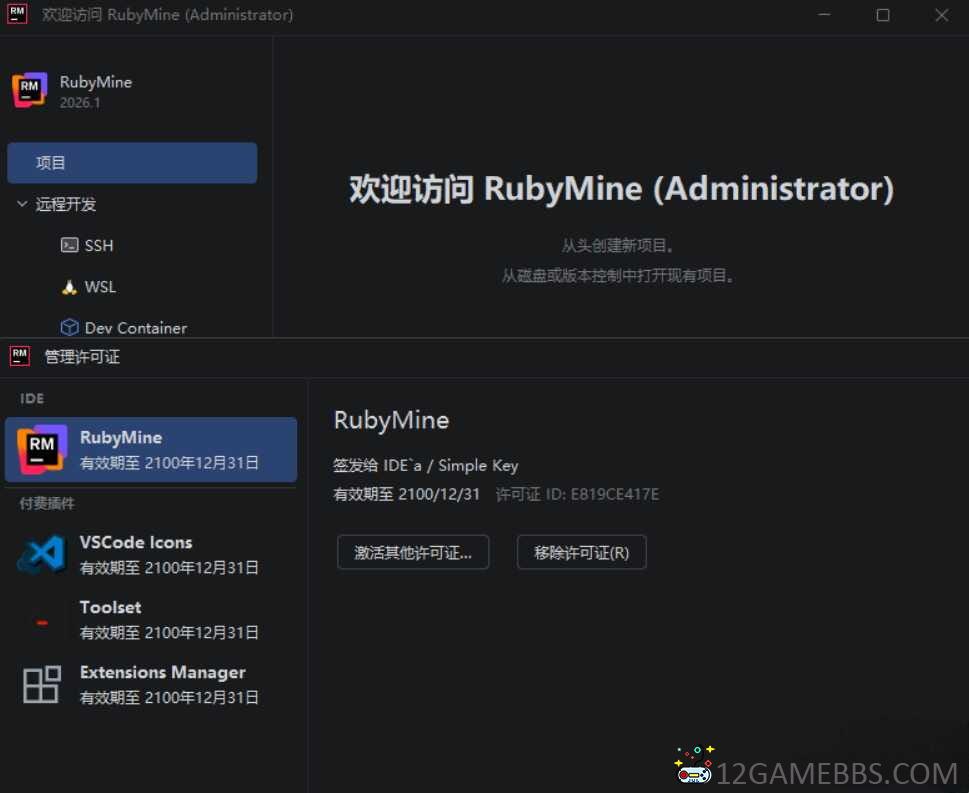Close the RubyMine welcome window
Screen dimensions: 969x793
click(x=941, y=15)
